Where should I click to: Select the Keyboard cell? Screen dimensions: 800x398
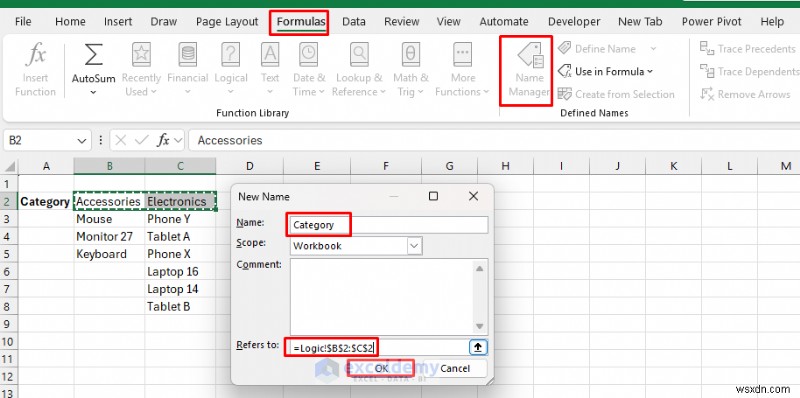[x=109, y=254]
